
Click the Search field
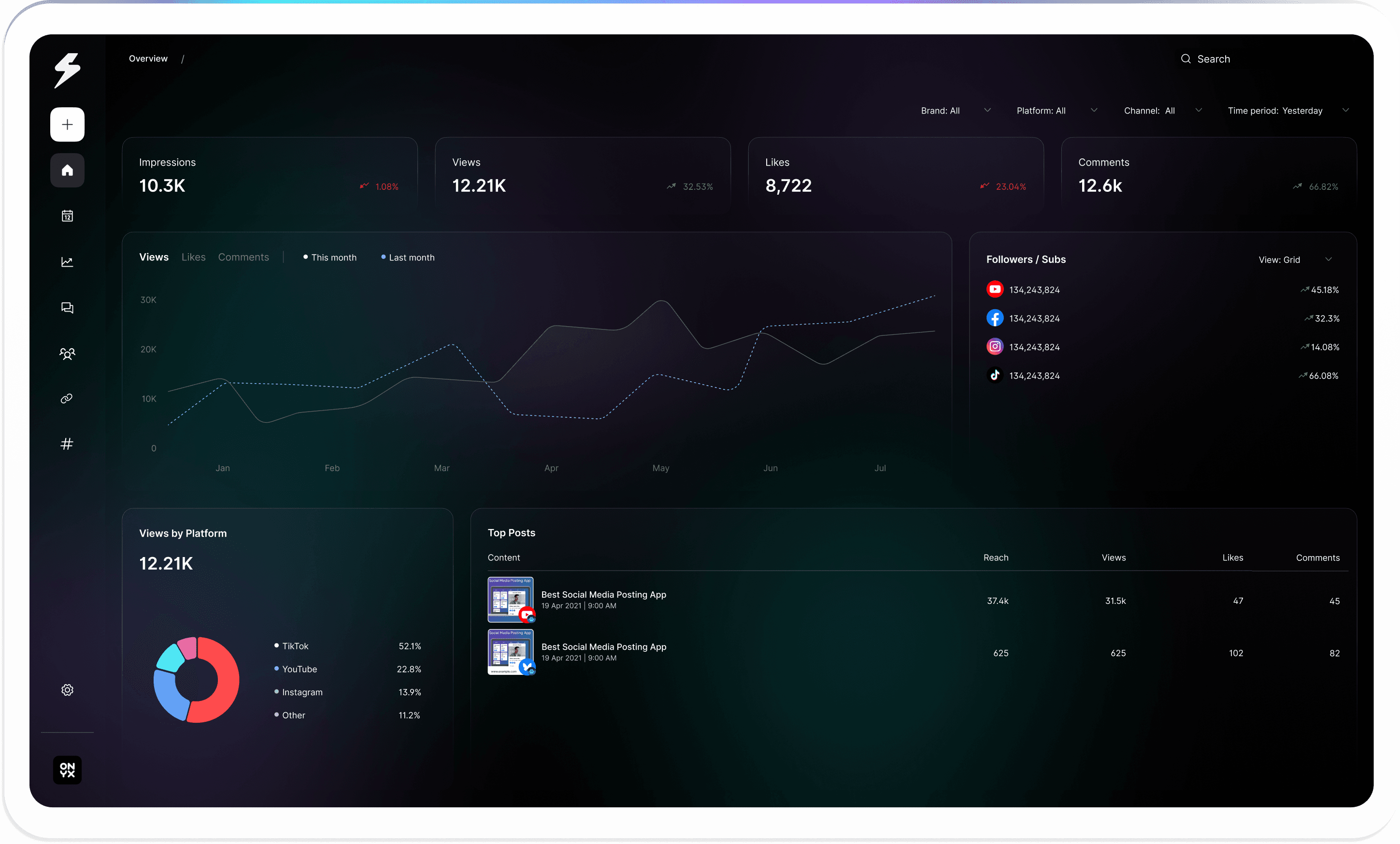click(1213, 59)
